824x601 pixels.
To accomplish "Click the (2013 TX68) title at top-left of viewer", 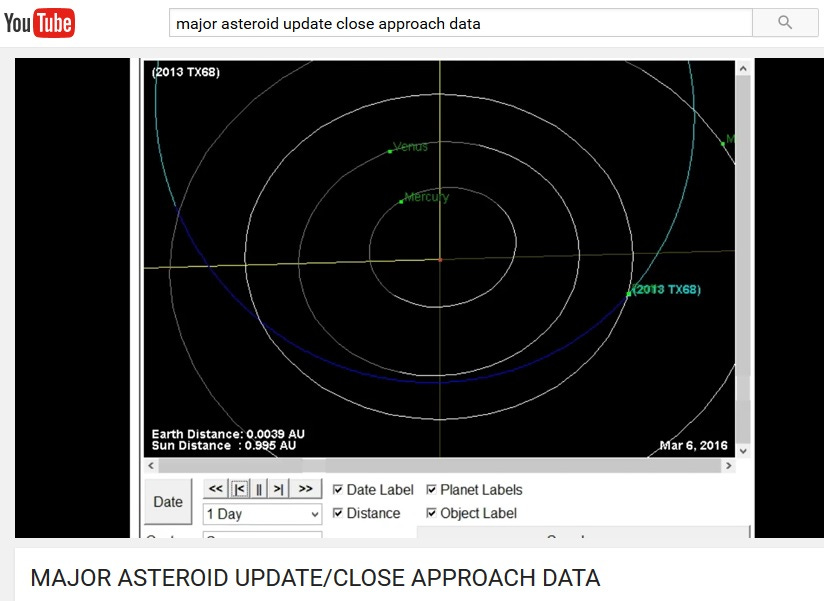I will [x=186, y=72].
